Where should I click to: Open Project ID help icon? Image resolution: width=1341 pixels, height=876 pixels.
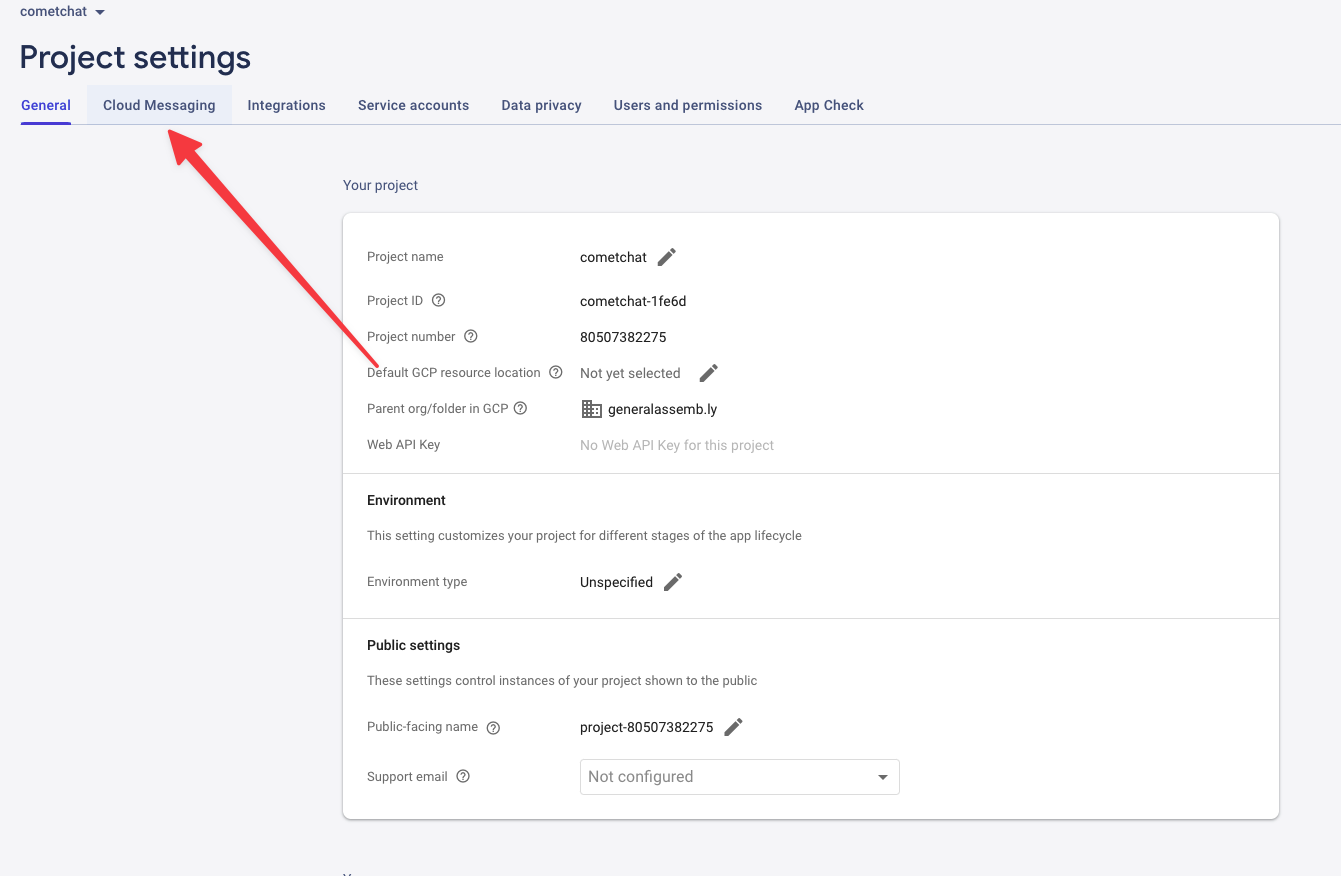coord(438,300)
